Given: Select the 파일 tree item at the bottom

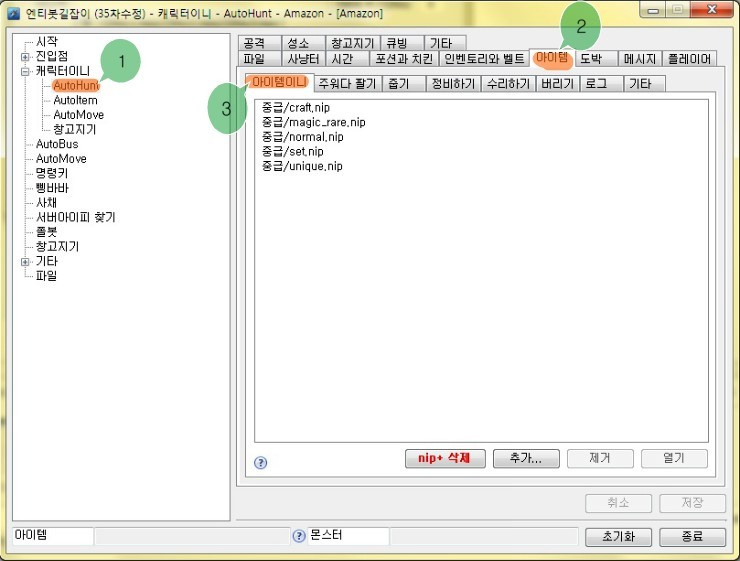Looking at the screenshot, I should pos(46,276).
